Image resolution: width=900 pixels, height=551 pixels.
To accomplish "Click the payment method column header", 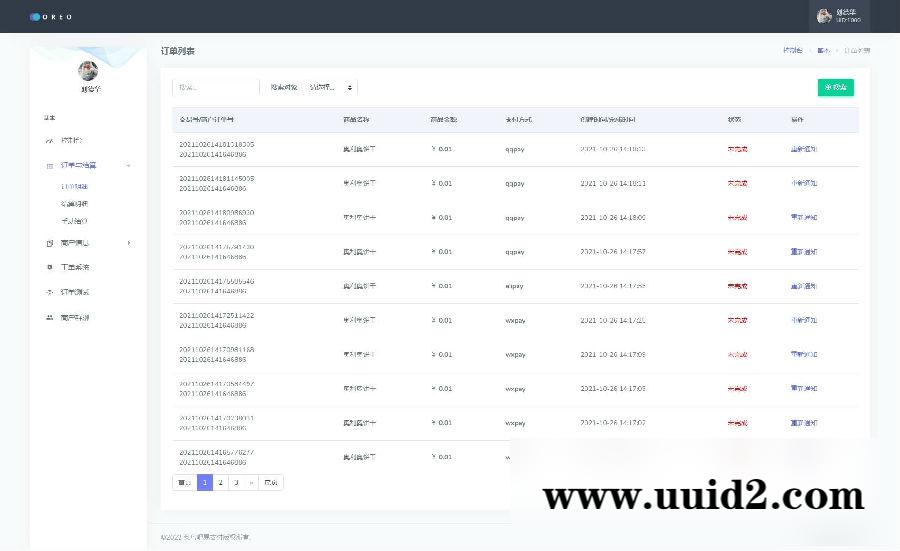I will point(518,119).
